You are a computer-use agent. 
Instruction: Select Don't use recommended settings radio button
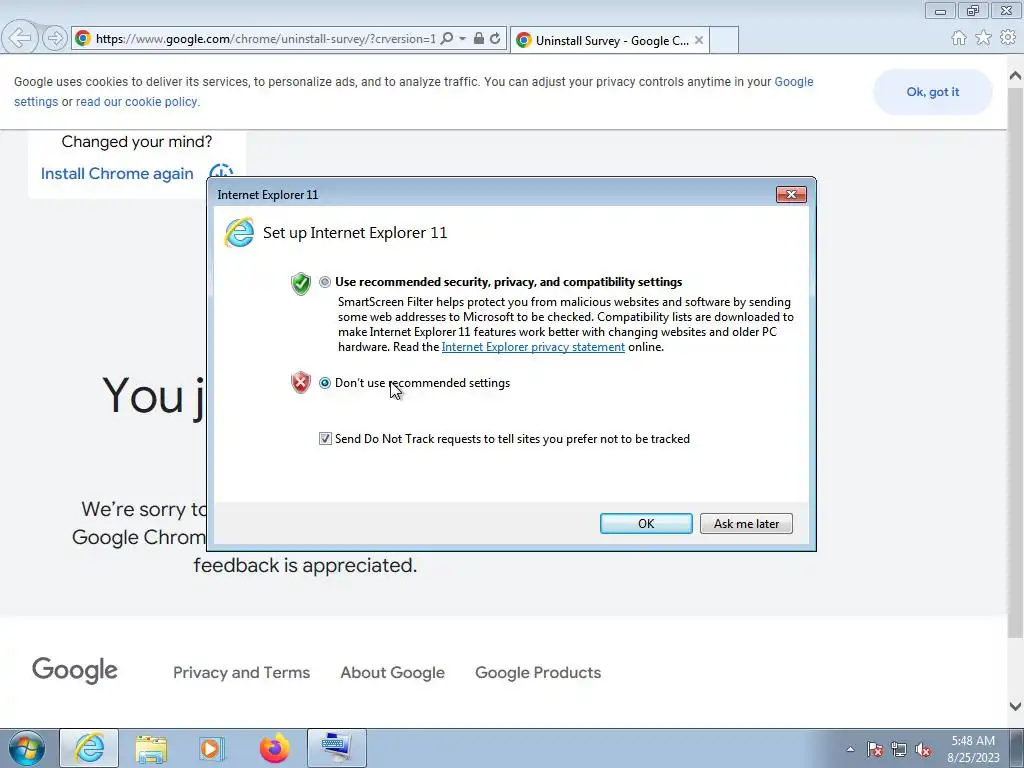tap(325, 383)
